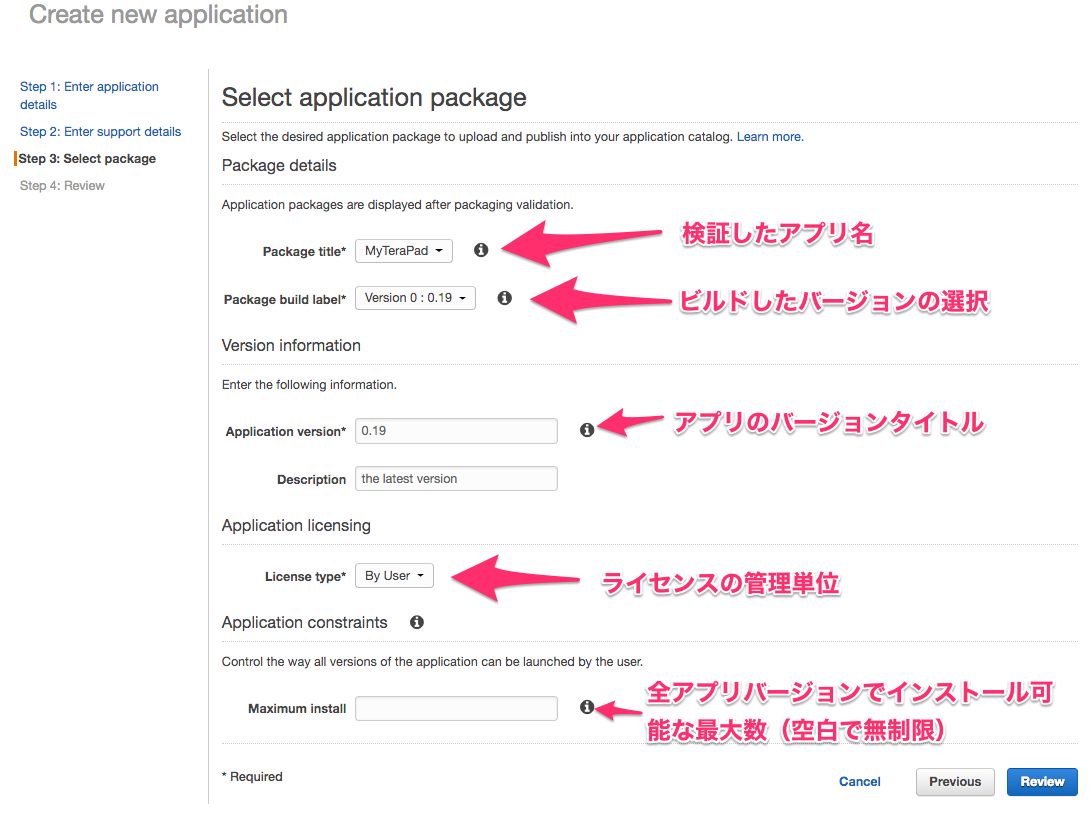1092x819 pixels.
Task: Click the Previous button
Action: (x=954, y=781)
